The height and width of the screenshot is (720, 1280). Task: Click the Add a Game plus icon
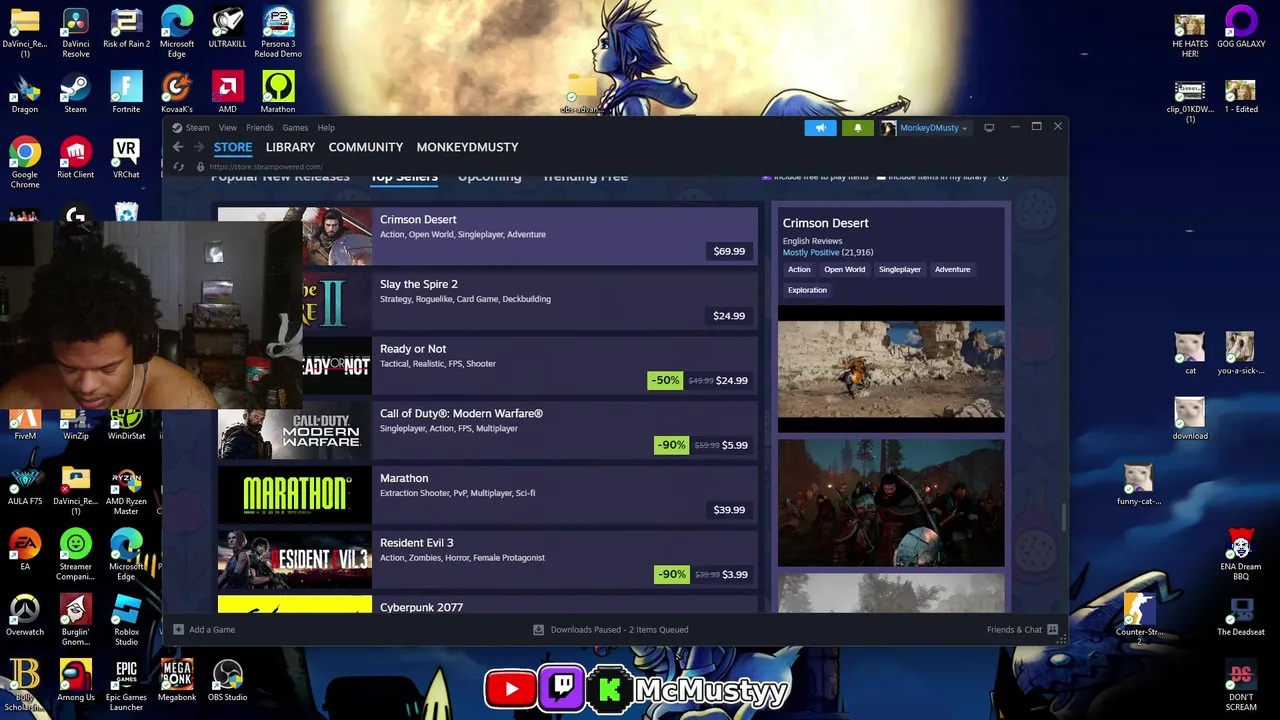(x=178, y=630)
